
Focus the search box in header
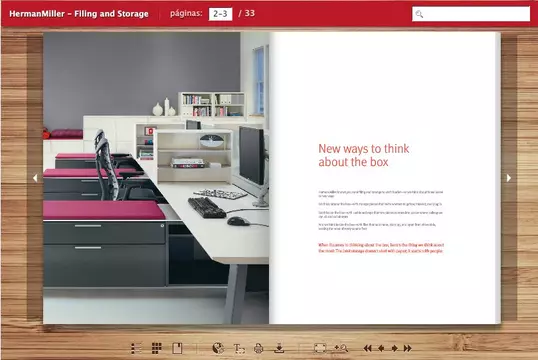tap(471, 14)
